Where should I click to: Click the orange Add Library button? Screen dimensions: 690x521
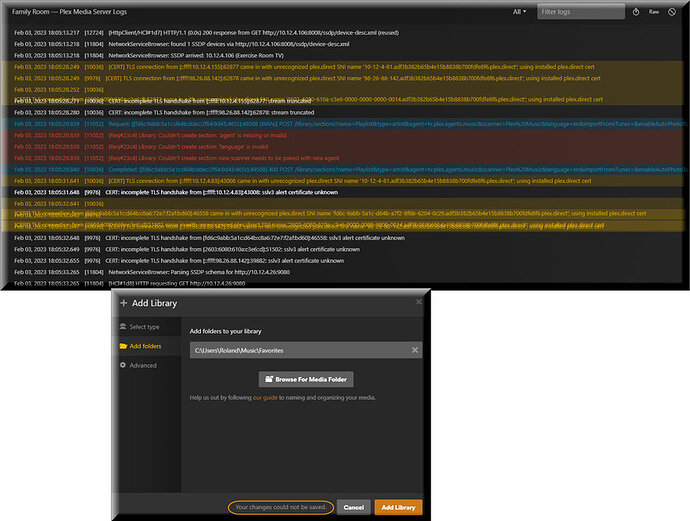coord(398,507)
